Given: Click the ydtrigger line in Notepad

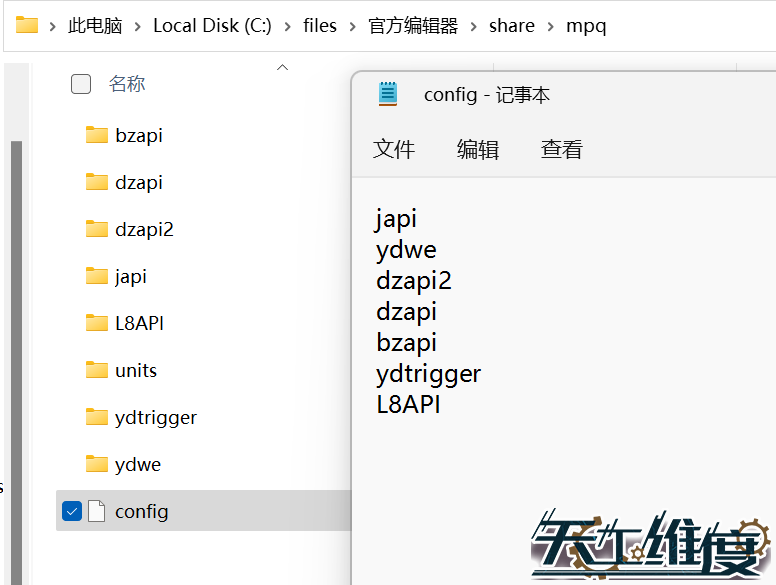Looking at the screenshot, I should (x=428, y=373).
